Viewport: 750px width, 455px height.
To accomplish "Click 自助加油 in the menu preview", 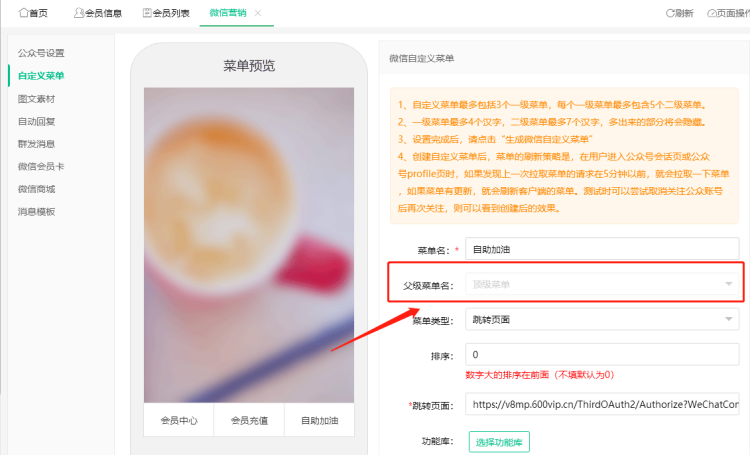I will click(319, 421).
